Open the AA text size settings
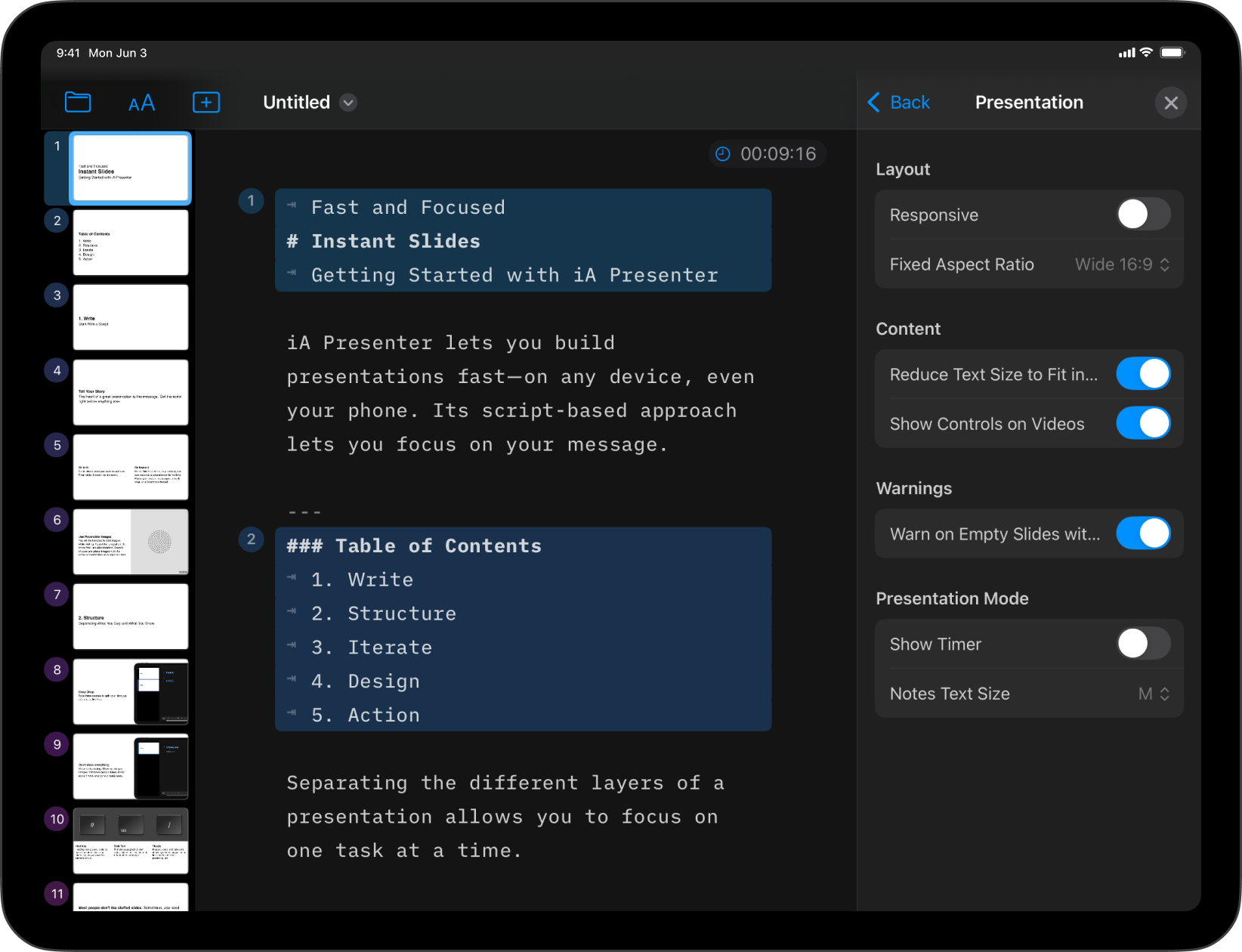This screenshot has width=1242, height=952. coord(141,103)
